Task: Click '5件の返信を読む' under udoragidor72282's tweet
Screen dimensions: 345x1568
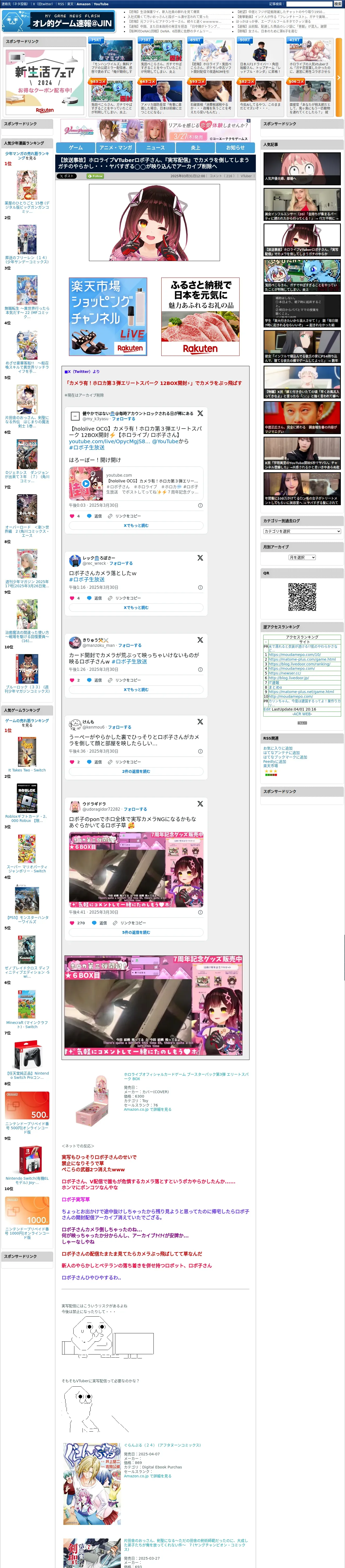Action: pos(136,932)
